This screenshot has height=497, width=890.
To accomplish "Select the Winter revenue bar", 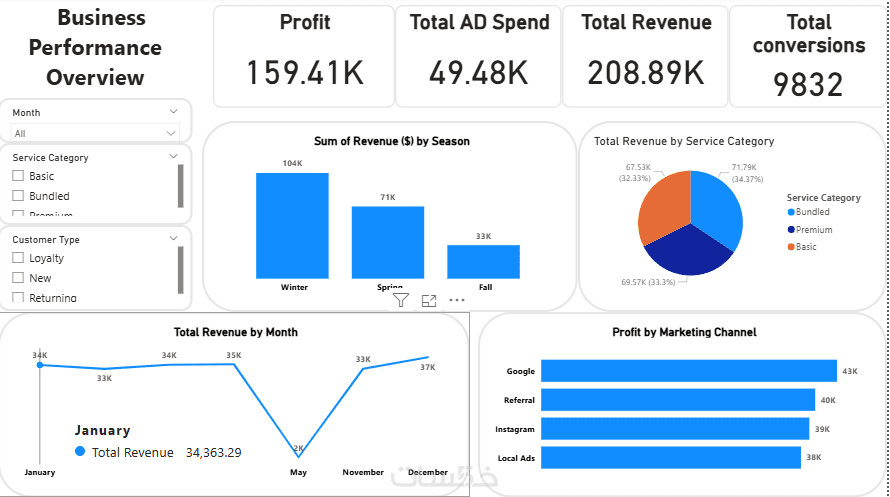I will click(x=292, y=226).
